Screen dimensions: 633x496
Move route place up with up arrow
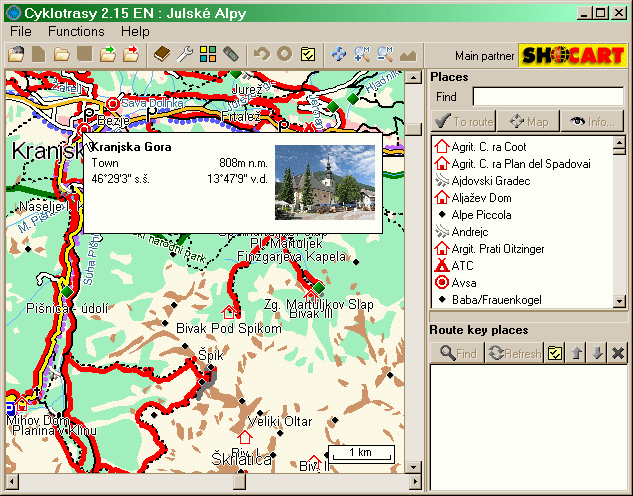(577, 353)
